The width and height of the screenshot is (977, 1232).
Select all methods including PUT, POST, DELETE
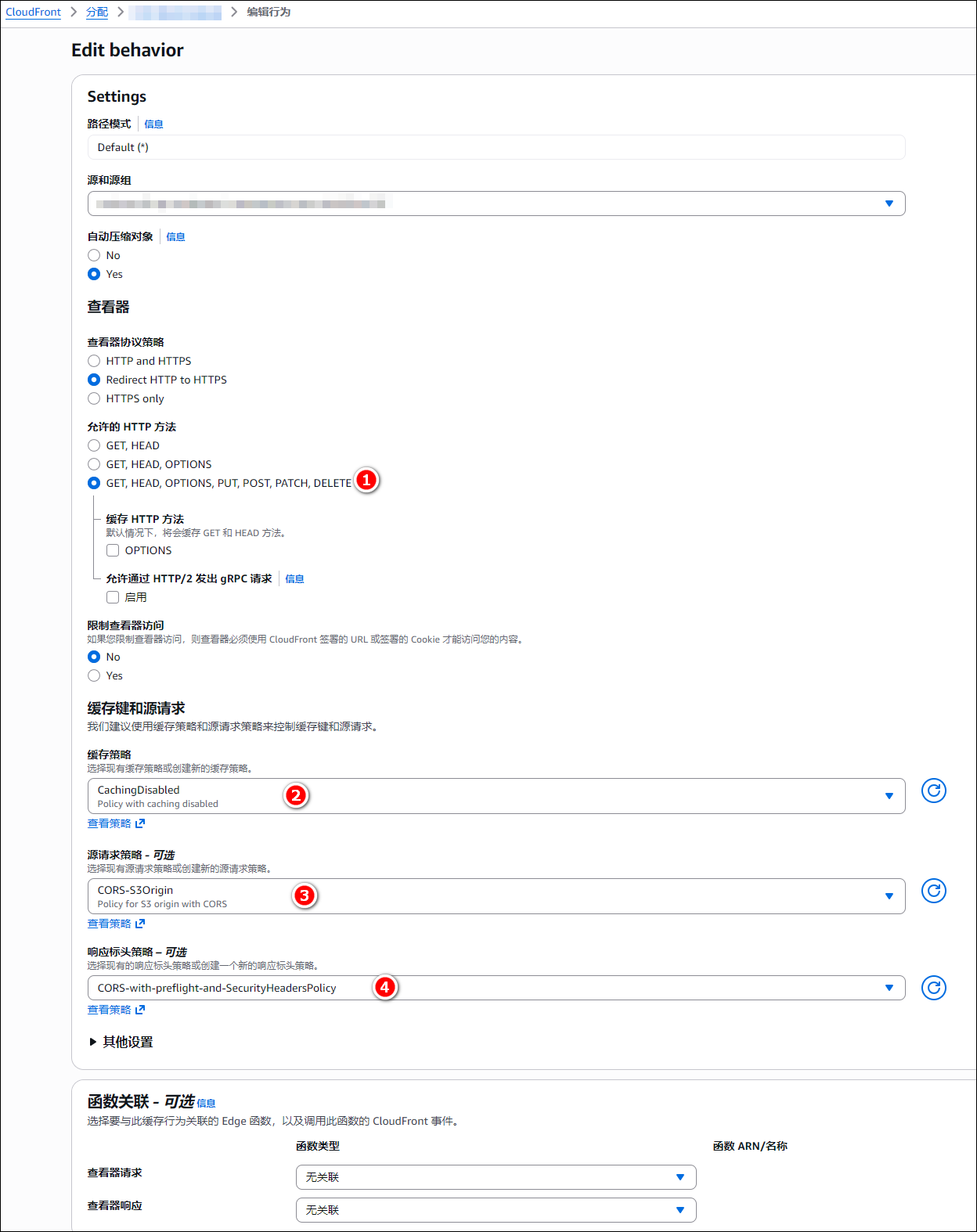(x=94, y=483)
